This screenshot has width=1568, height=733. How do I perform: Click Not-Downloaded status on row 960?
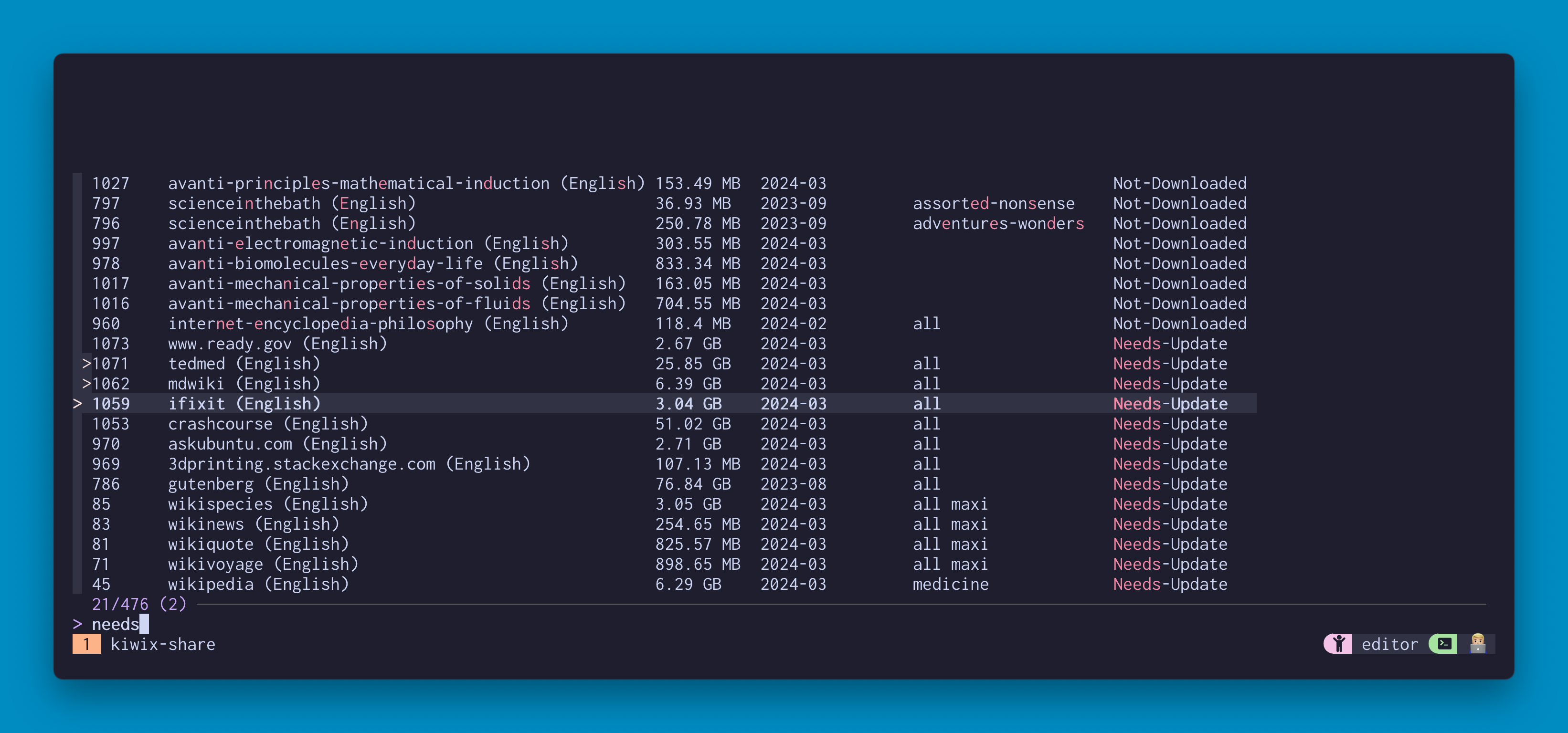1180,324
